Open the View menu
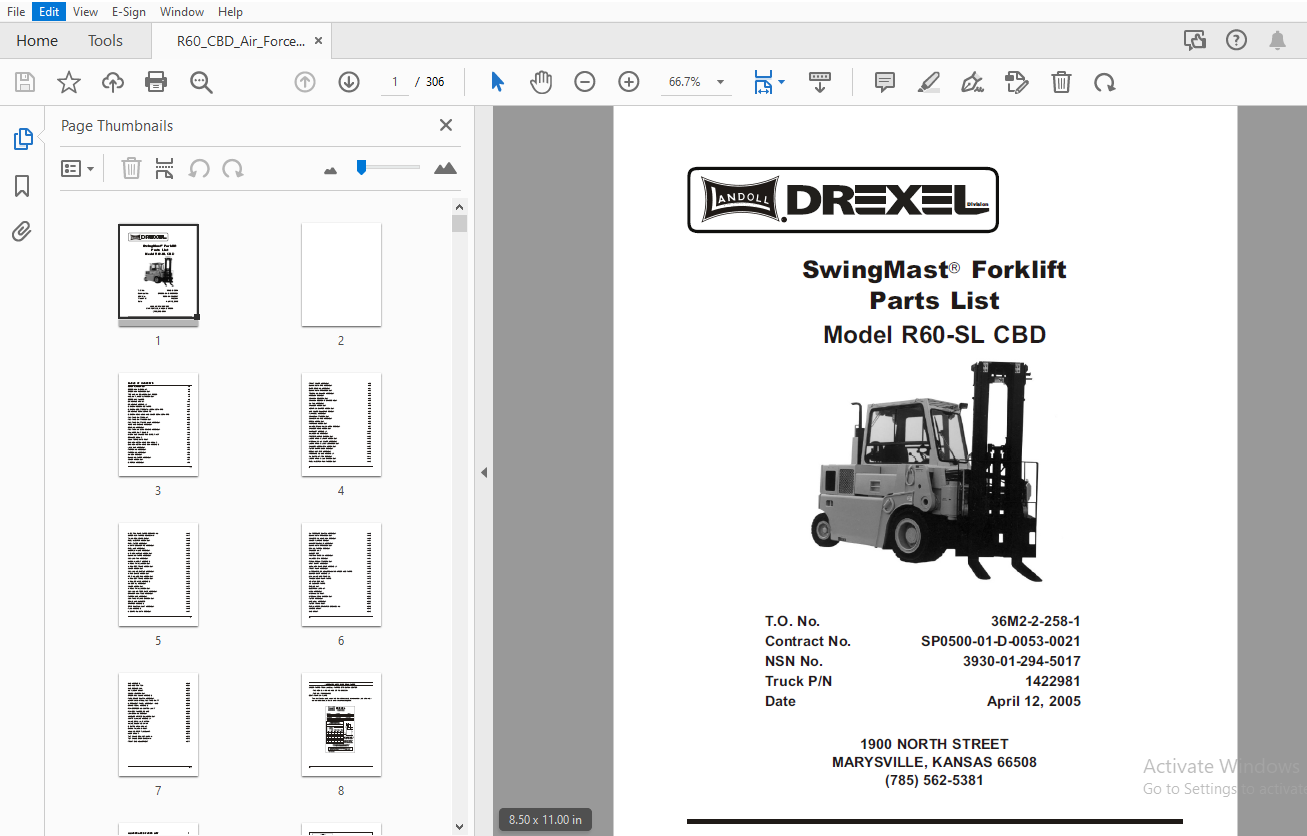The width and height of the screenshot is (1307, 836). point(86,11)
